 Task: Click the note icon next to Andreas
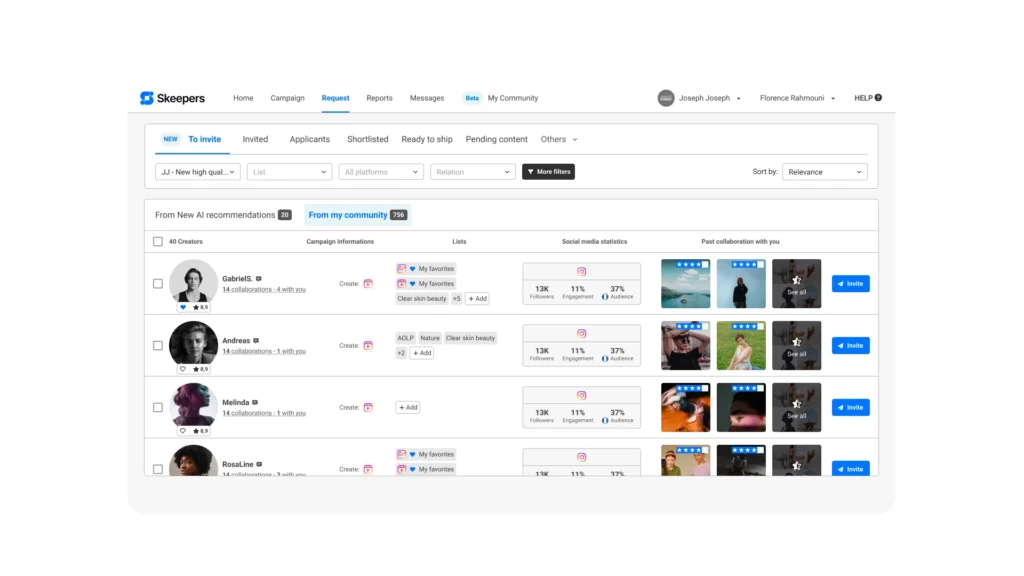tap(256, 340)
